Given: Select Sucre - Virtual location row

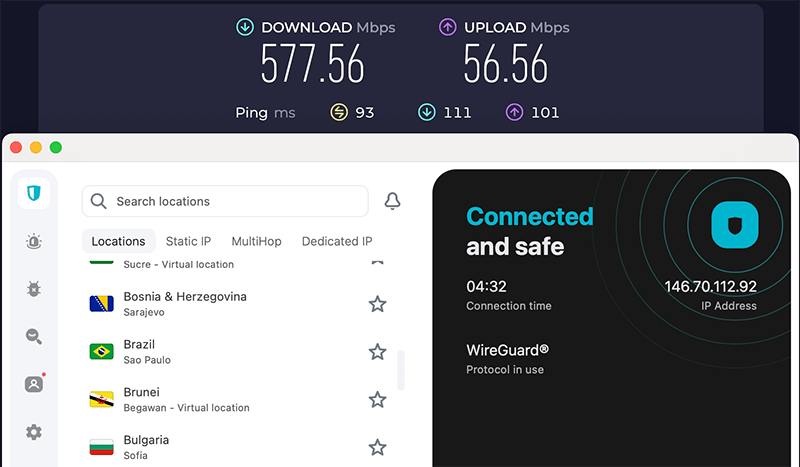Looking at the screenshot, I should pos(237,264).
